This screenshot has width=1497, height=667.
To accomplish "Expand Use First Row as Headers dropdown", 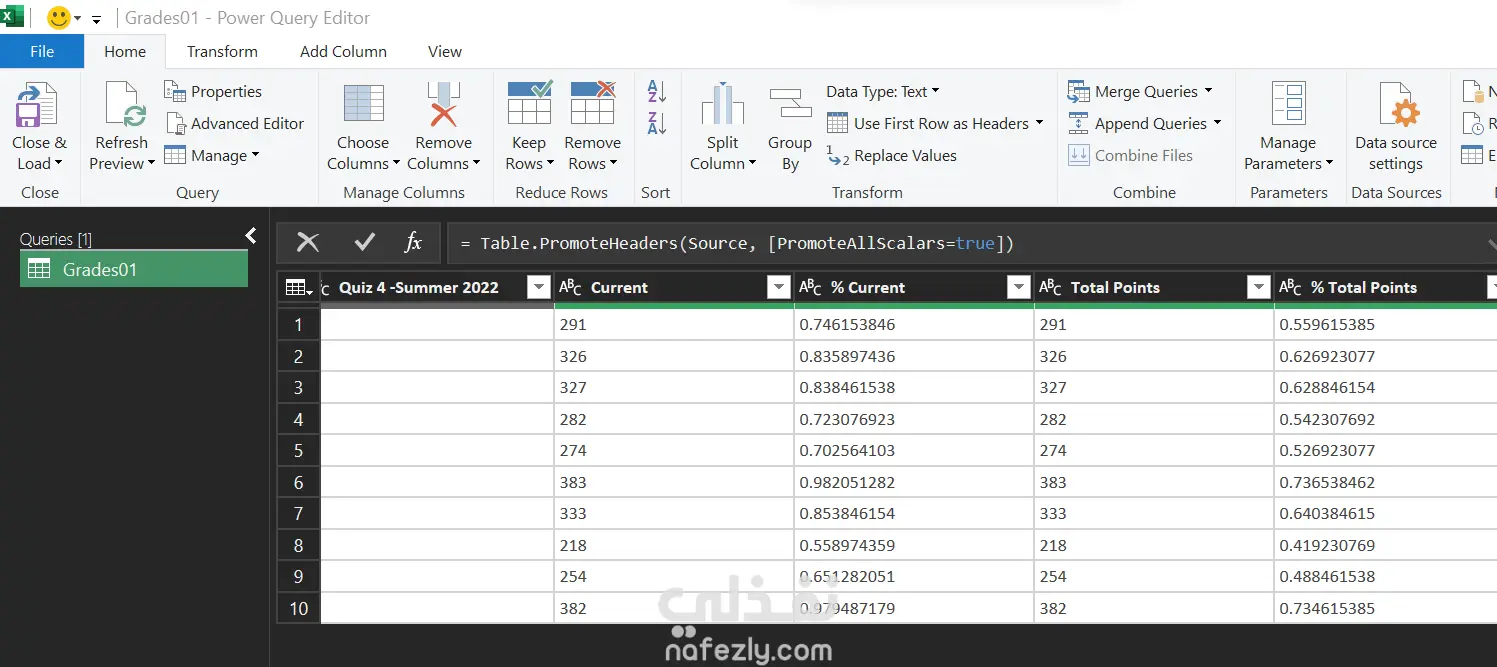I will [1039, 123].
